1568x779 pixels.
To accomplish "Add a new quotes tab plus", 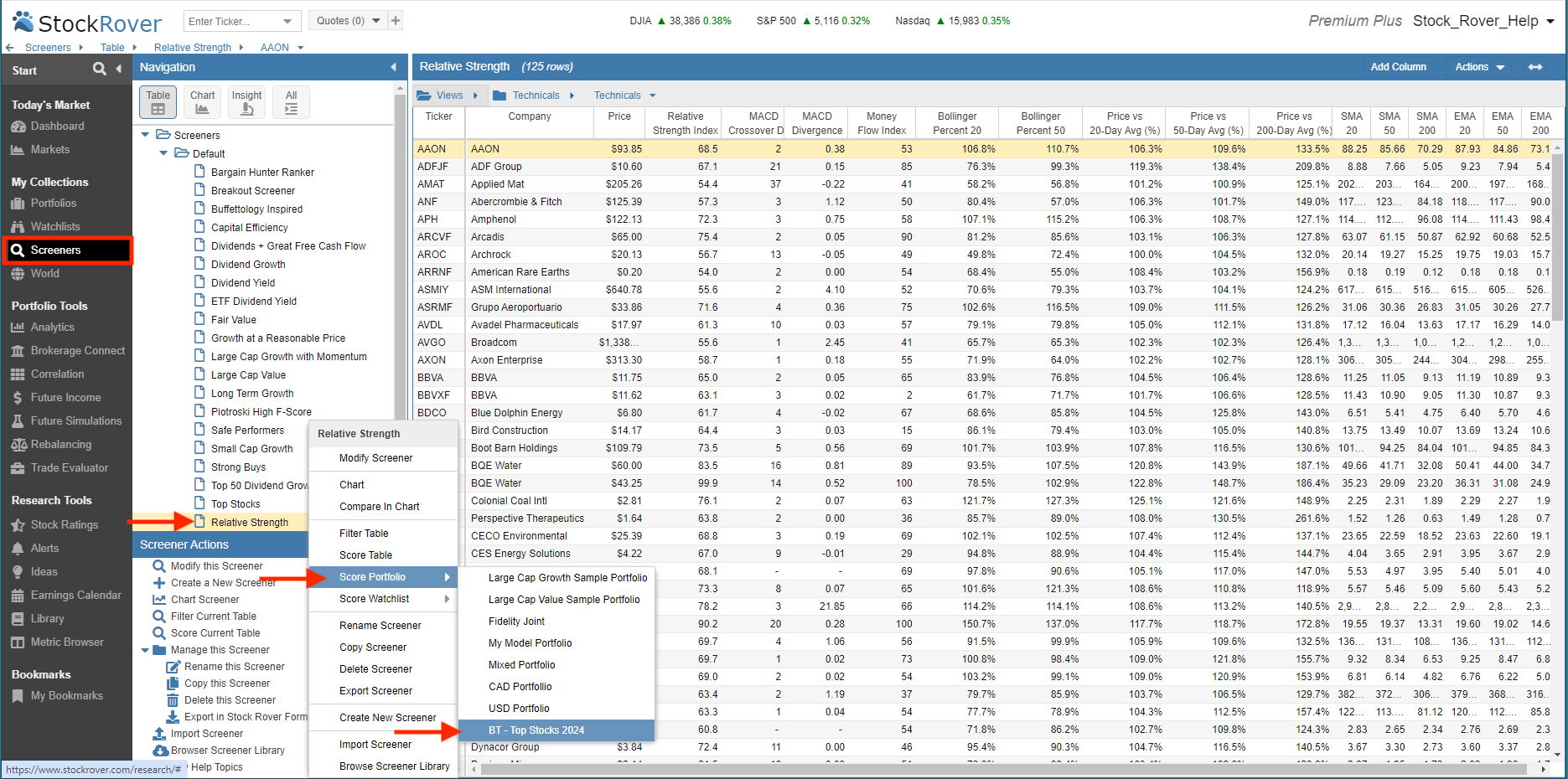I will pos(396,21).
